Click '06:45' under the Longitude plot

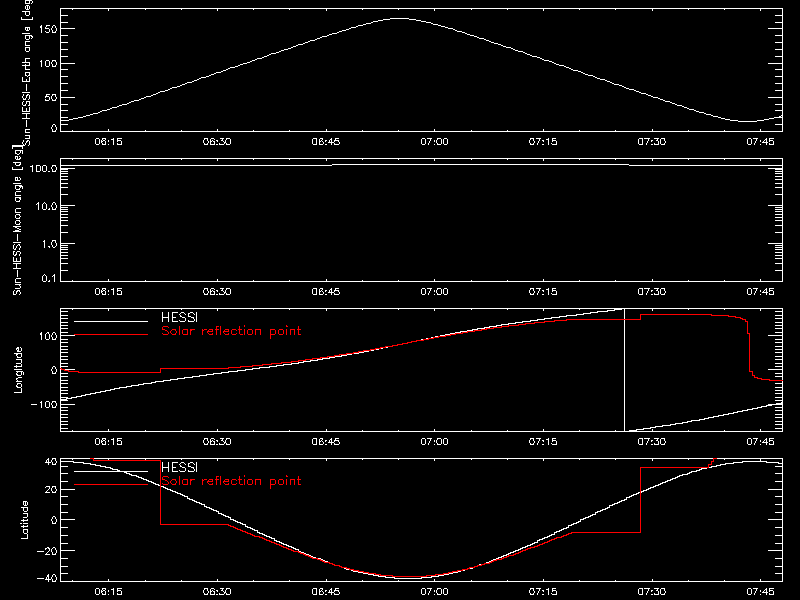point(326,441)
